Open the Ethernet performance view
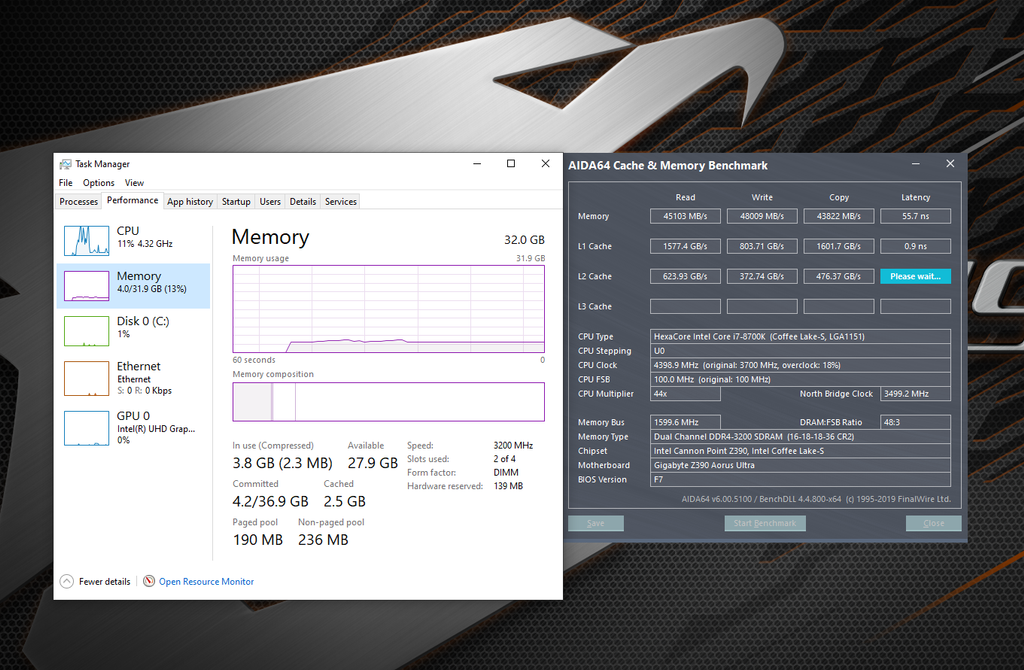The image size is (1024, 670). tap(133, 378)
